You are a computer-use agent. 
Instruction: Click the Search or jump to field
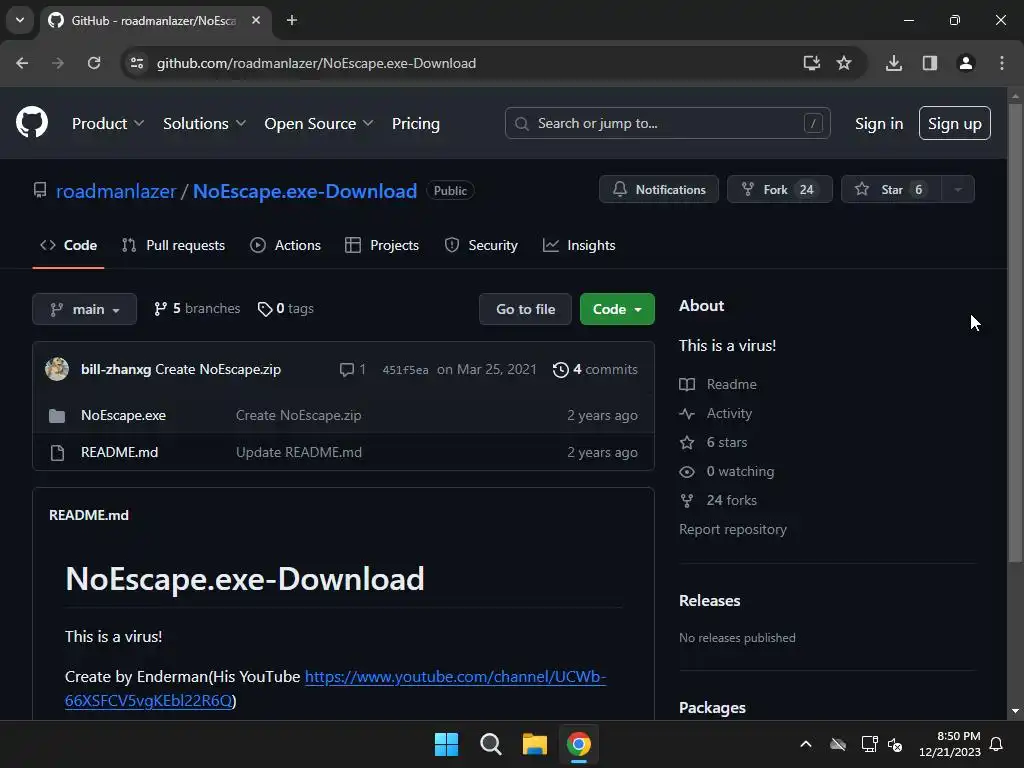coord(667,123)
